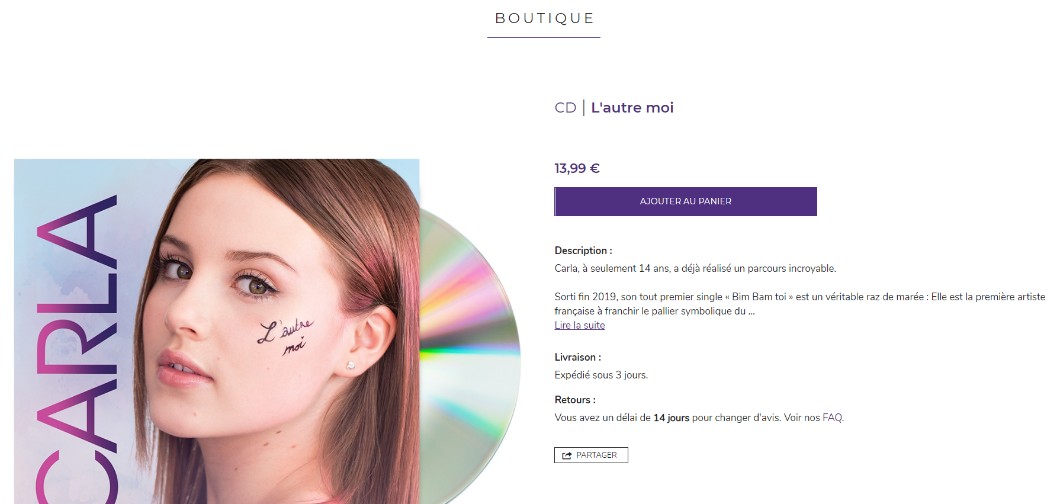
Task: Click the "Description :" heading
Action: coord(583,251)
